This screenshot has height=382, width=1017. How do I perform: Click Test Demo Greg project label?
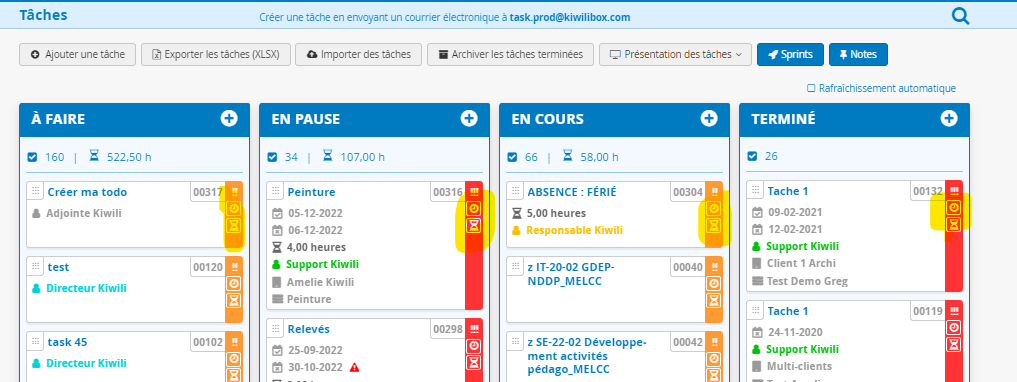coord(807,281)
